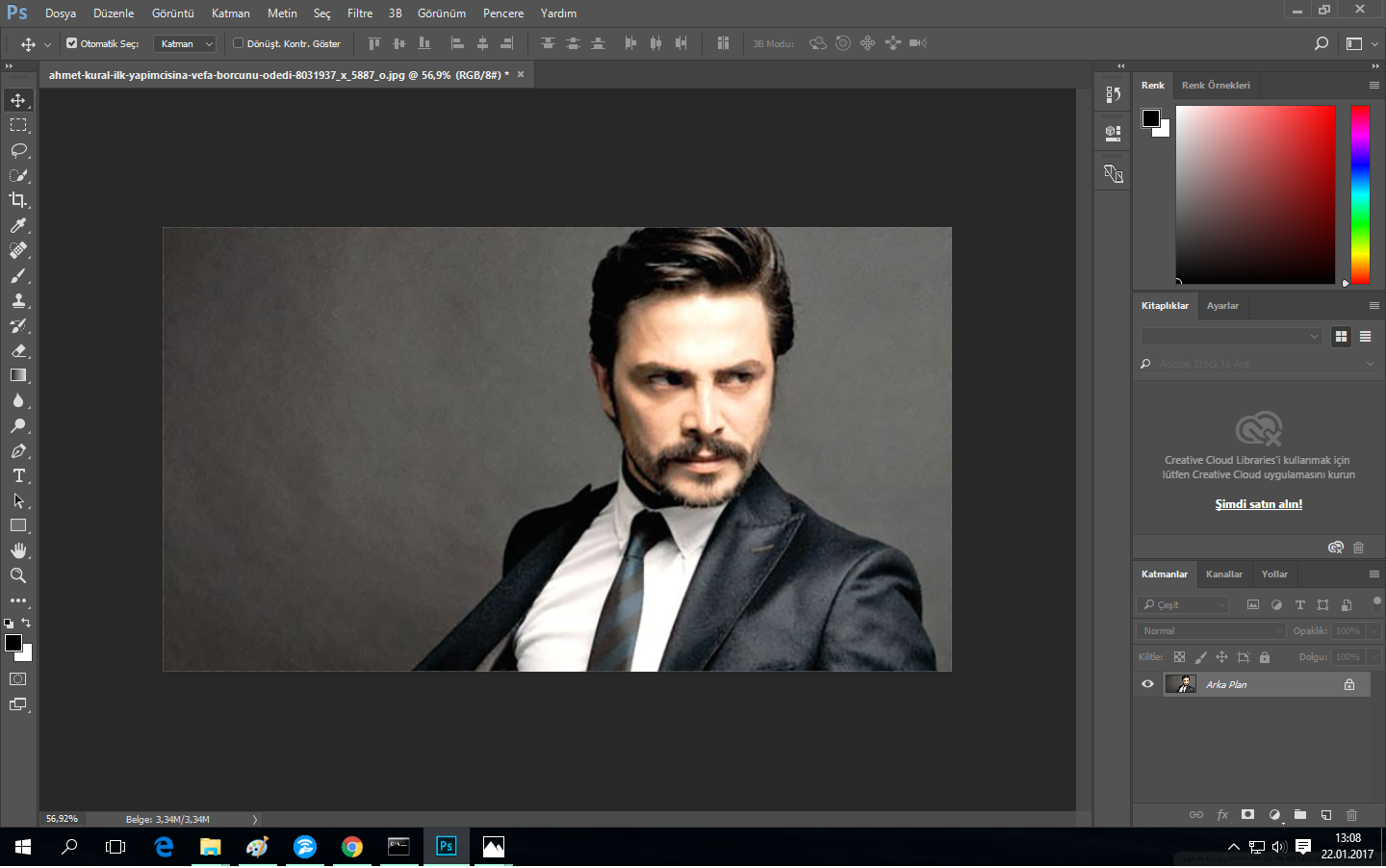This screenshot has width=1386, height=868.
Task: Toggle pixel layer filter icon
Action: point(1253,604)
